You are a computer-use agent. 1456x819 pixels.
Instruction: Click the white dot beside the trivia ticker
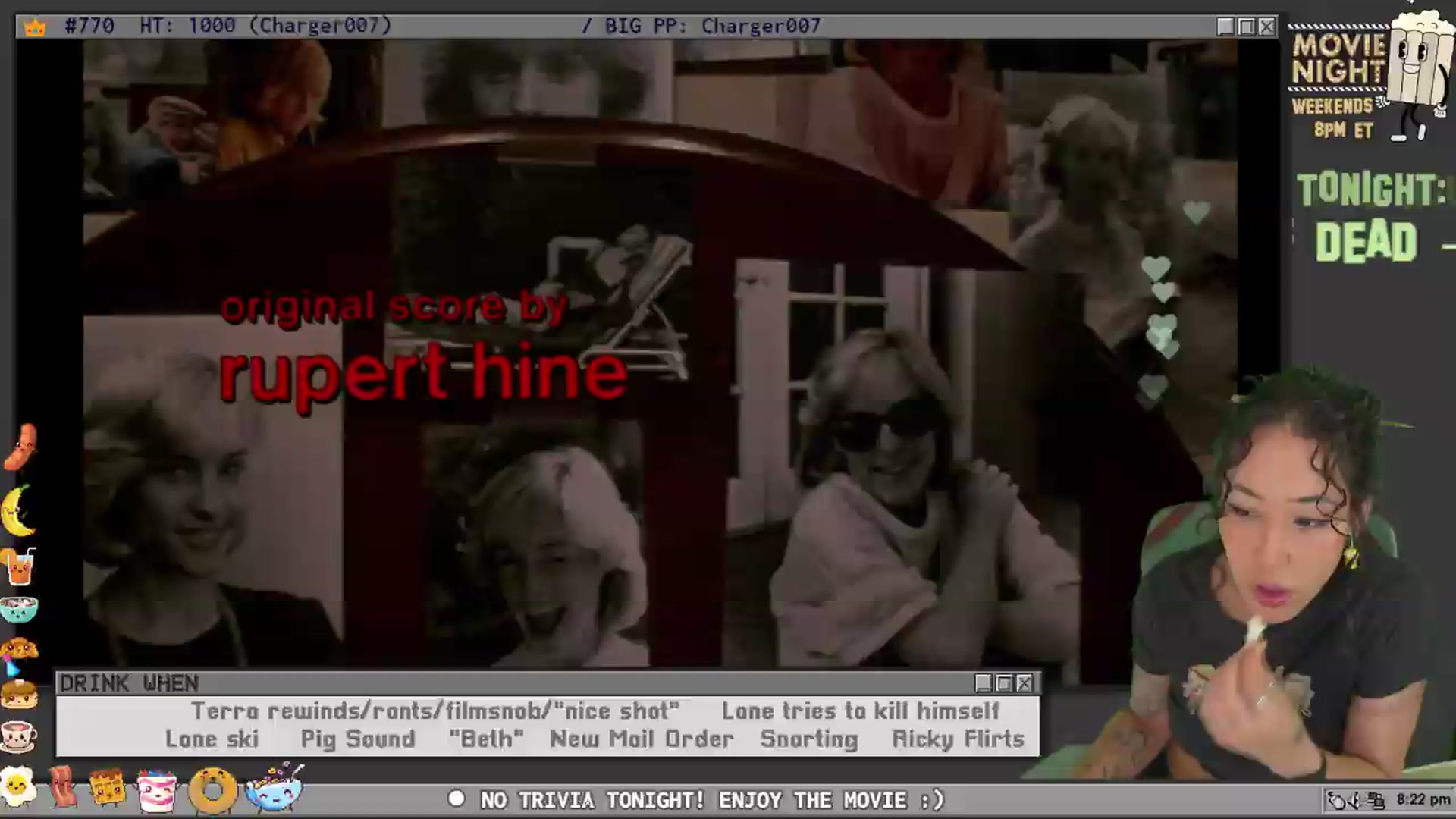point(457,799)
